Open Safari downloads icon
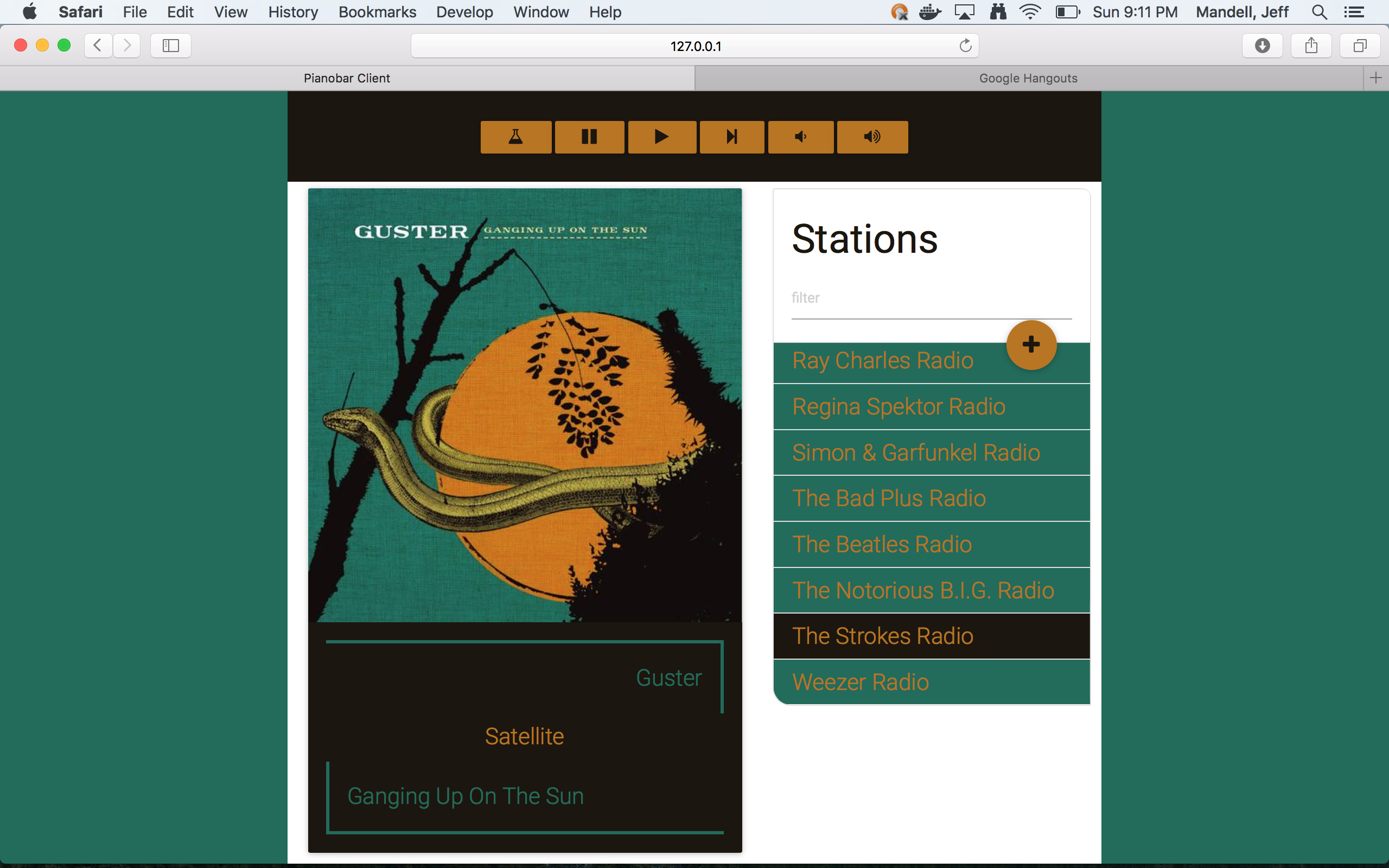Viewport: 1389px width, 868px height. pyautogui.click(x=1262, y=46)
